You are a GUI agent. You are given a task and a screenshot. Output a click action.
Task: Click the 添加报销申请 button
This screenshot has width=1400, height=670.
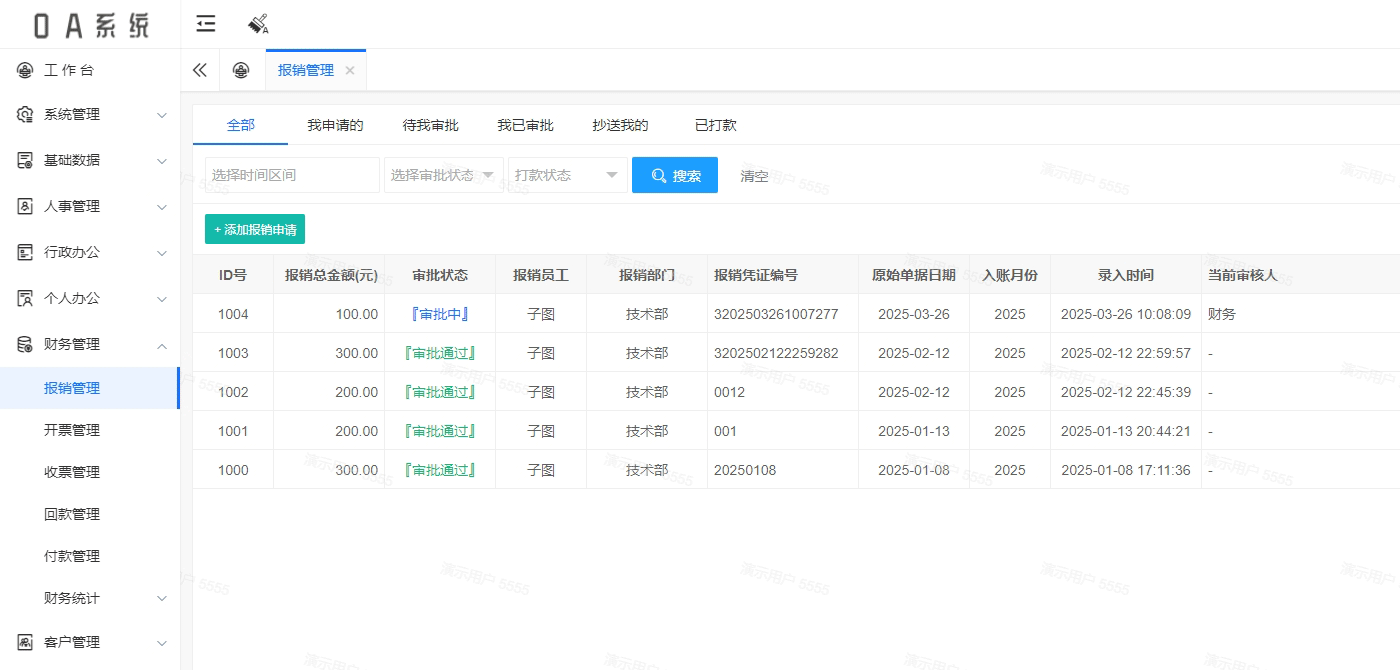(255, 229)
